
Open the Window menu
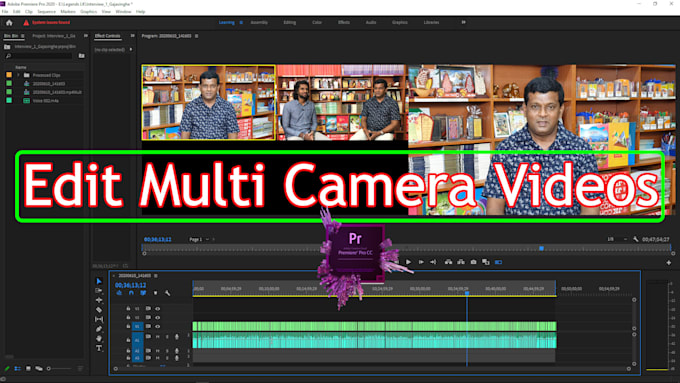tap(123, 12)
